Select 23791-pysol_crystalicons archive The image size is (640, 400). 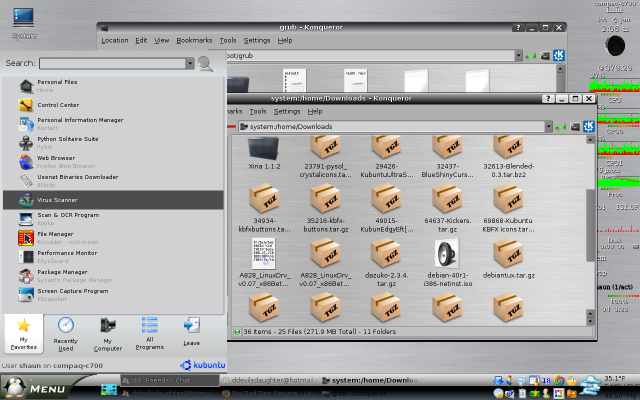325,158
